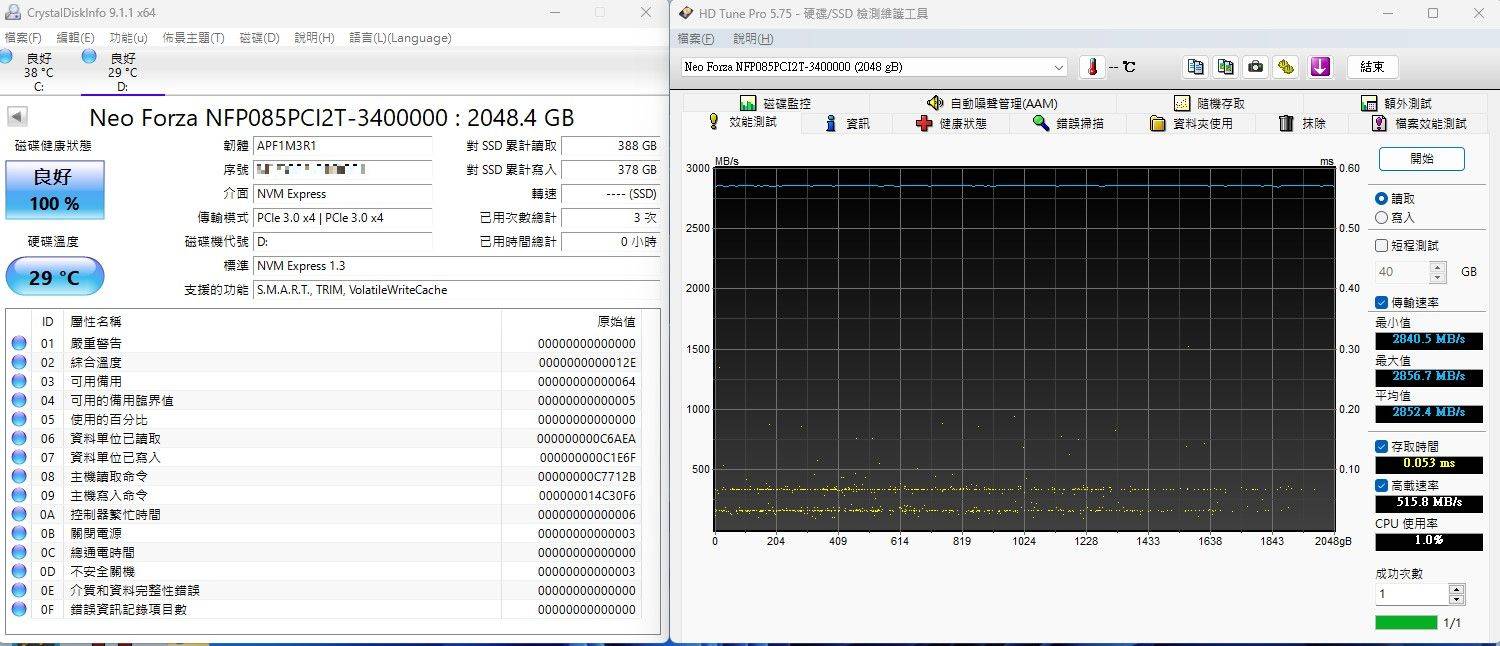1500x646 pixels.
Task: Select drive D: in CrystalDiskInfo header
Action: pos(121,70)
